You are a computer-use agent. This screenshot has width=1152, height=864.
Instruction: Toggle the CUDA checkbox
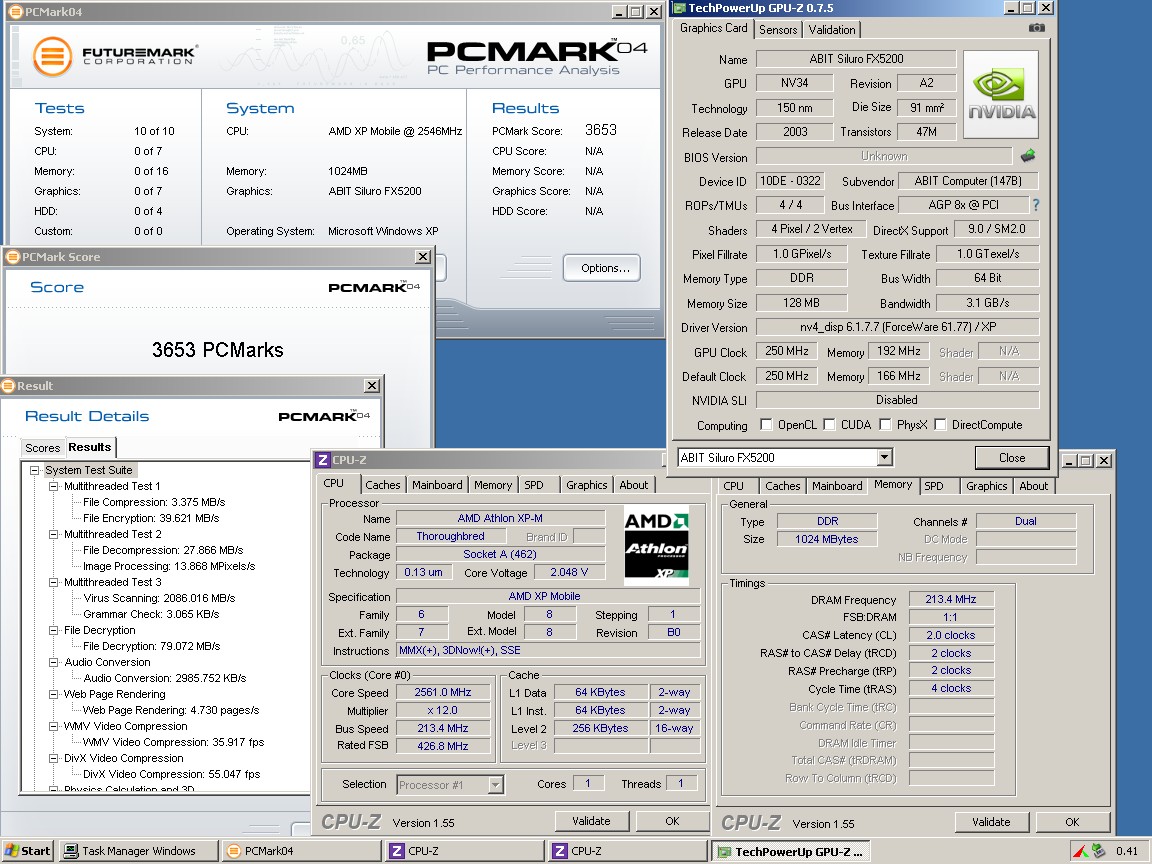pos(829,424)
